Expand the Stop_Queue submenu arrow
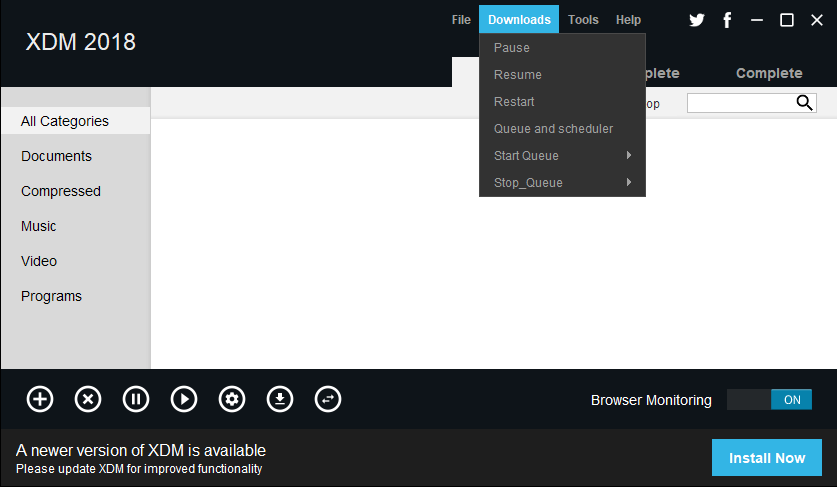Image resolution: width=837 pixels, height=487 pixels. tap(629, 182)
